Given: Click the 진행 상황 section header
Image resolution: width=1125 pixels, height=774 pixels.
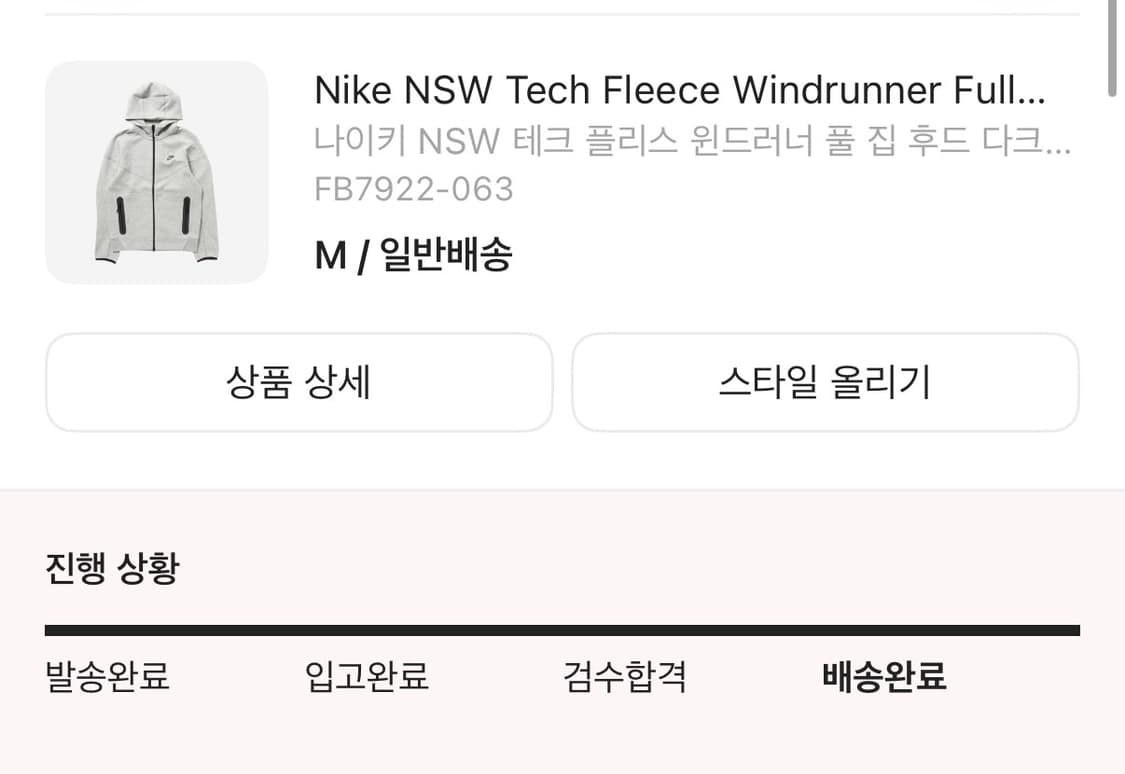Looking at the screenshot, I should click(110, 568).
